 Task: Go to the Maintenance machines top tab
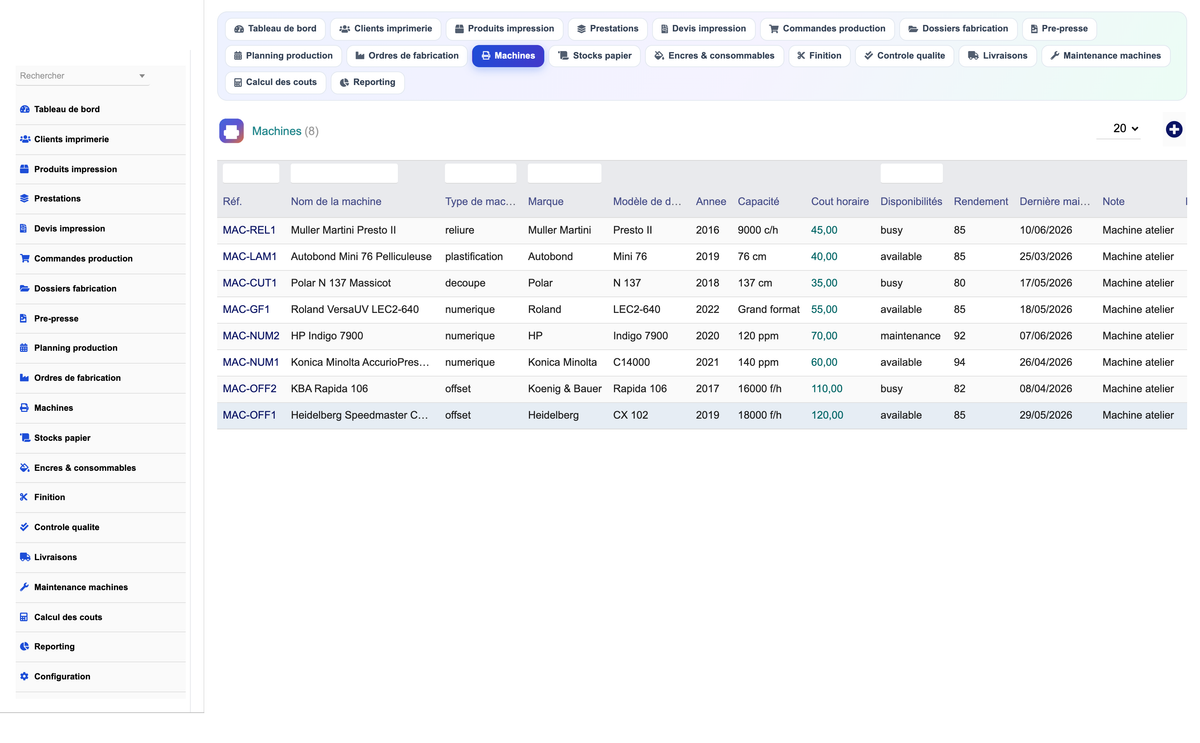(x=1105, y=56)
